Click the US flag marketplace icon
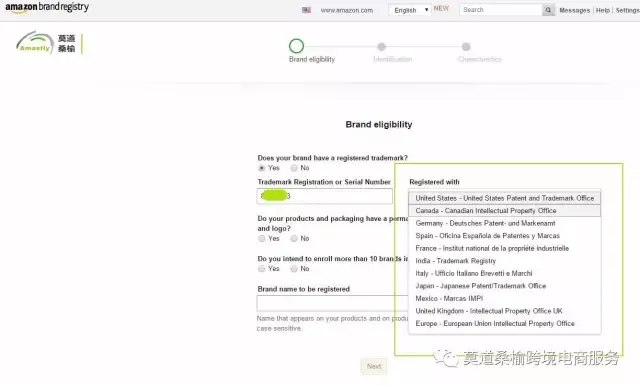 306,10
